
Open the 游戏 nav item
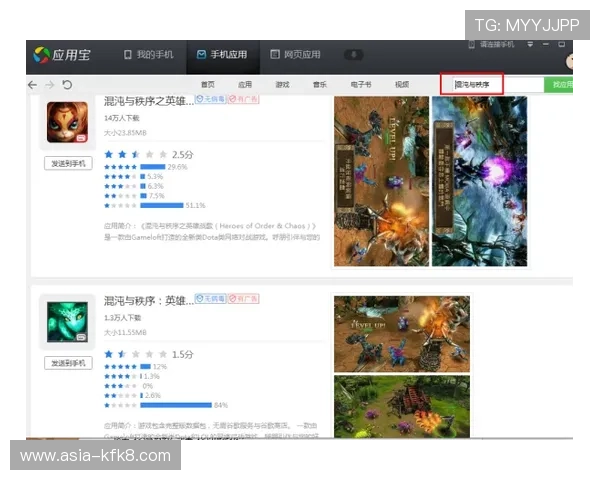click(x=282, y=85)
